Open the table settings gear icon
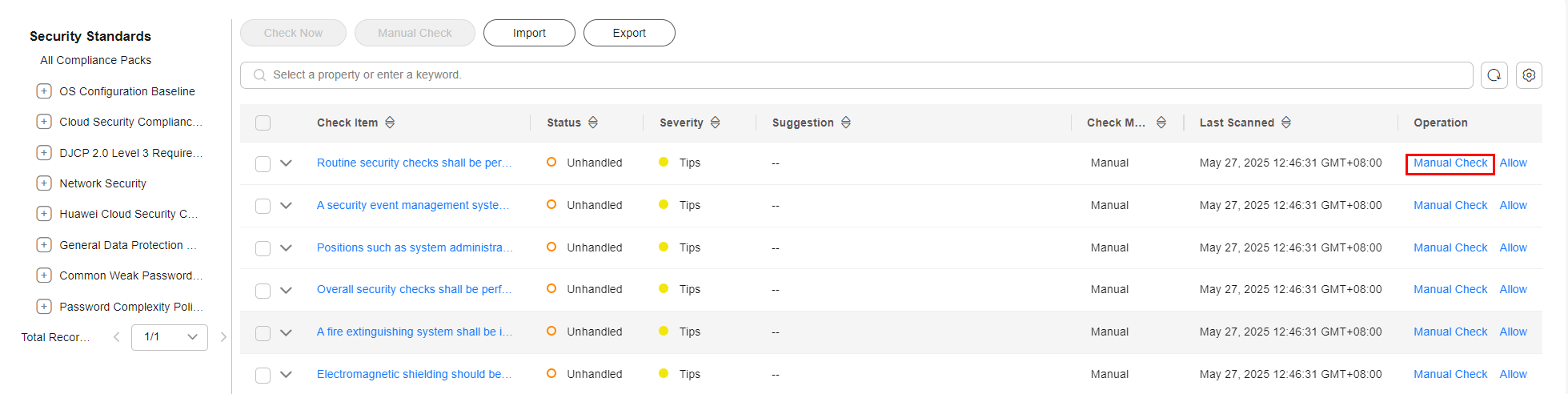This screenshot has height=394, width=1568. click(1529, 75)
